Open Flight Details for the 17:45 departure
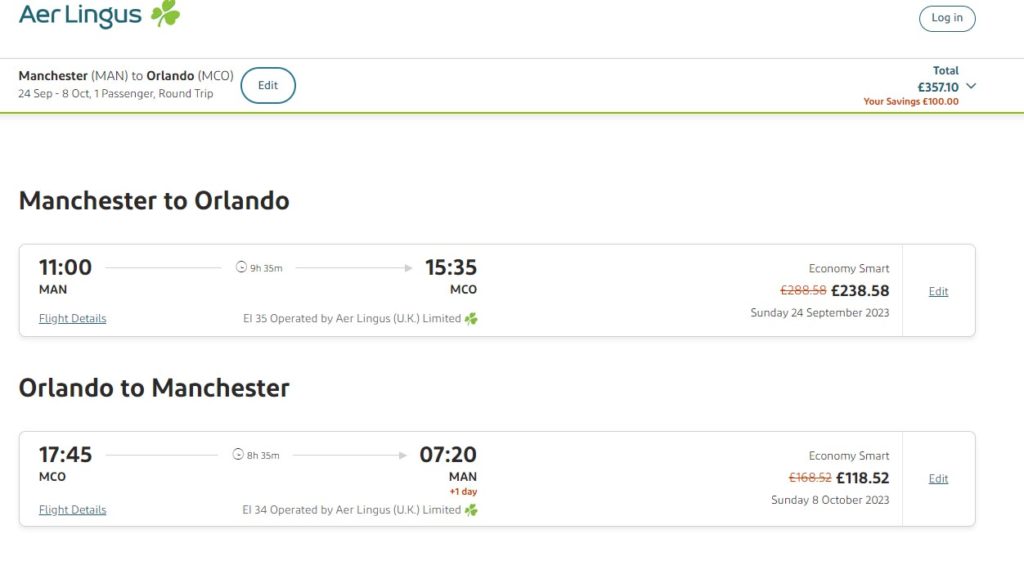The height and width of the screenshot is (579, 1024). coord(72,510)
